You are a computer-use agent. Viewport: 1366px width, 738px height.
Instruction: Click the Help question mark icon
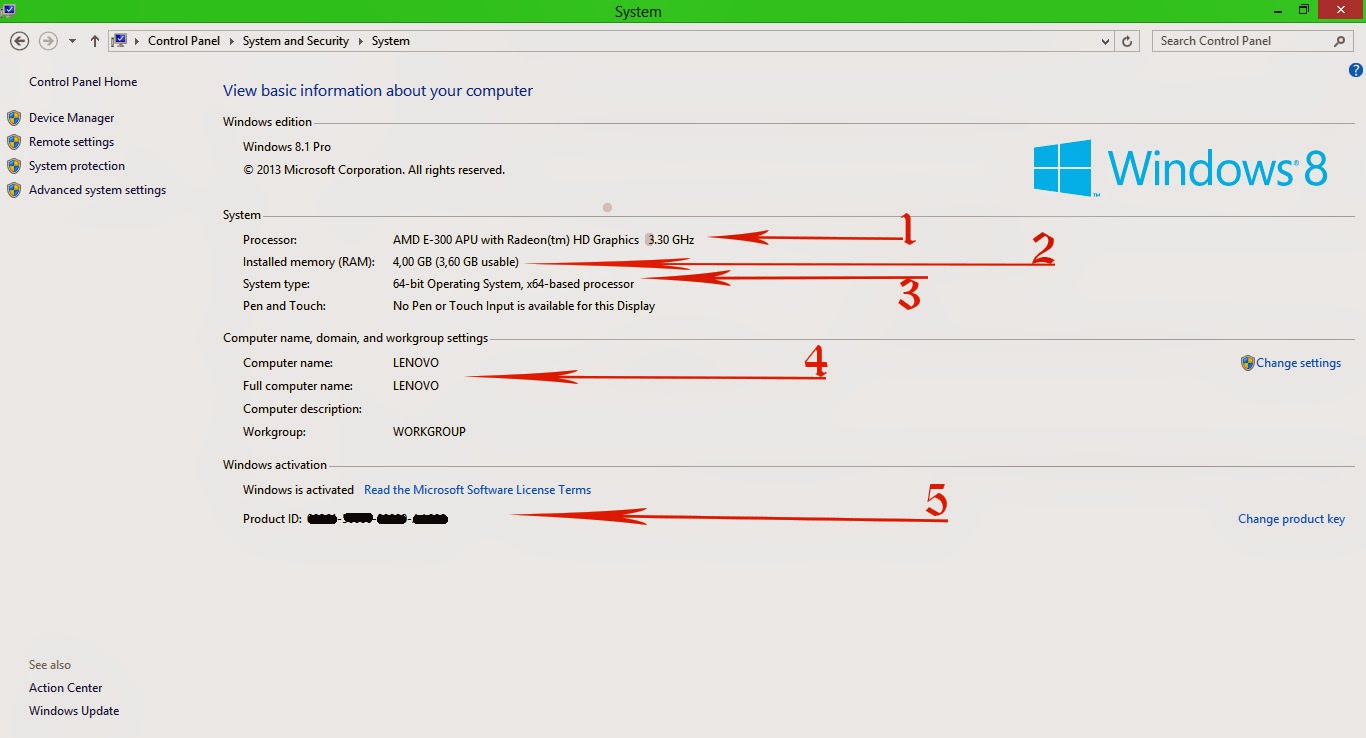click(1356, 69)
